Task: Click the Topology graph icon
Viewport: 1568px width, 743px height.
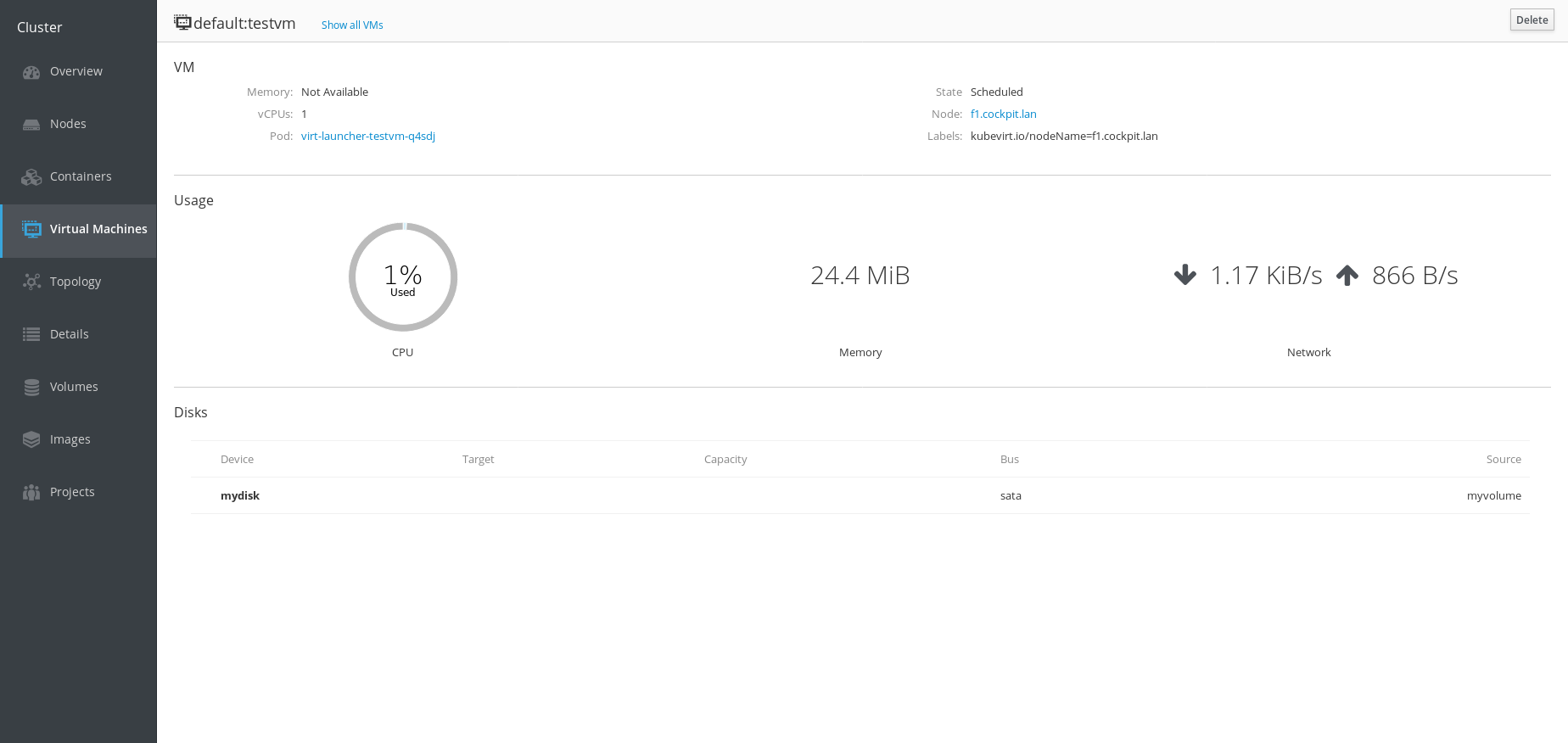Action: [31, 282]
